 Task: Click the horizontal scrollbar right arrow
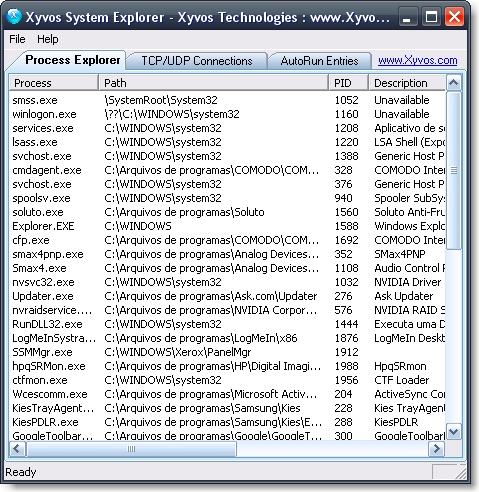pos(436,449)
